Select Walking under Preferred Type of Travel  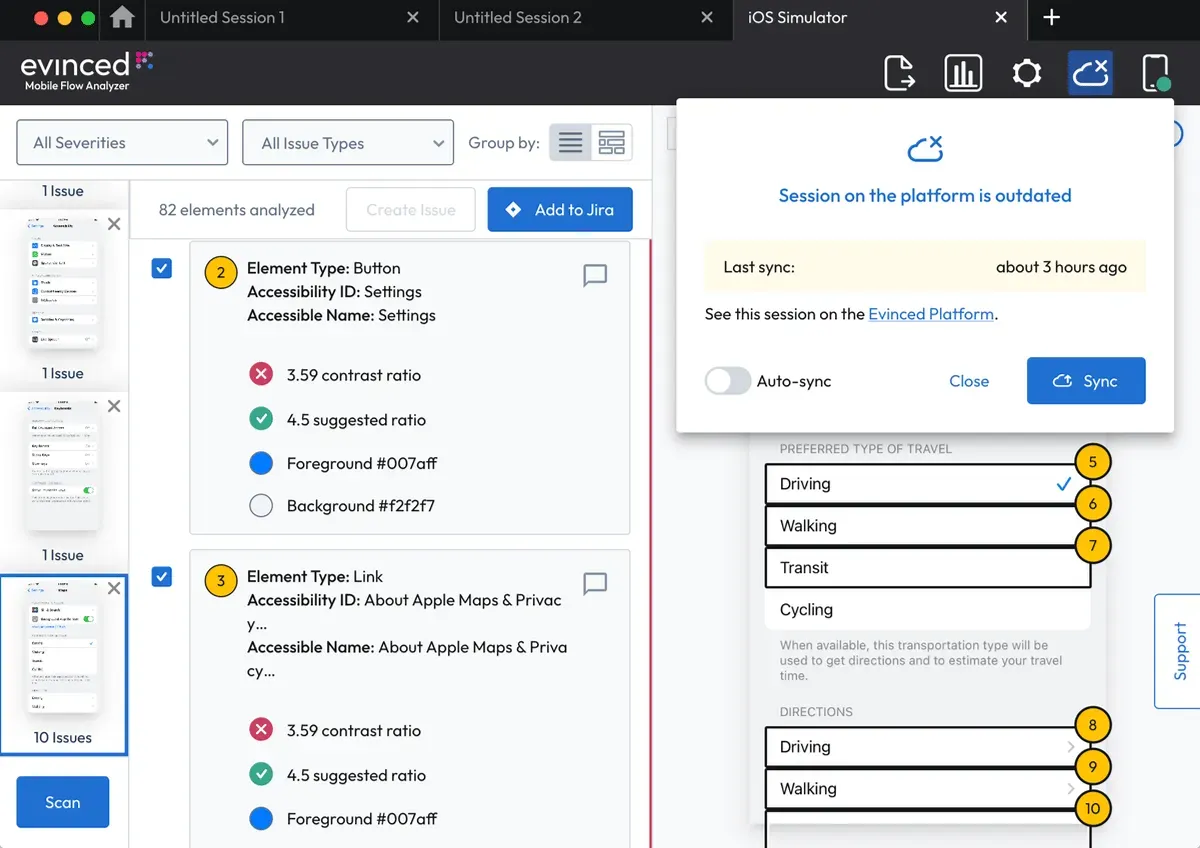coord(927,526)
